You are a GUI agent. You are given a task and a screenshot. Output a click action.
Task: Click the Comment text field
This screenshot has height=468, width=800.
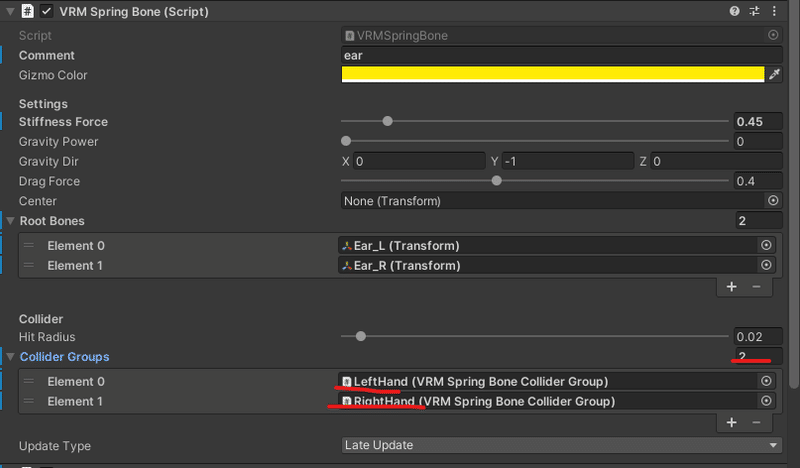coord(560,55)
